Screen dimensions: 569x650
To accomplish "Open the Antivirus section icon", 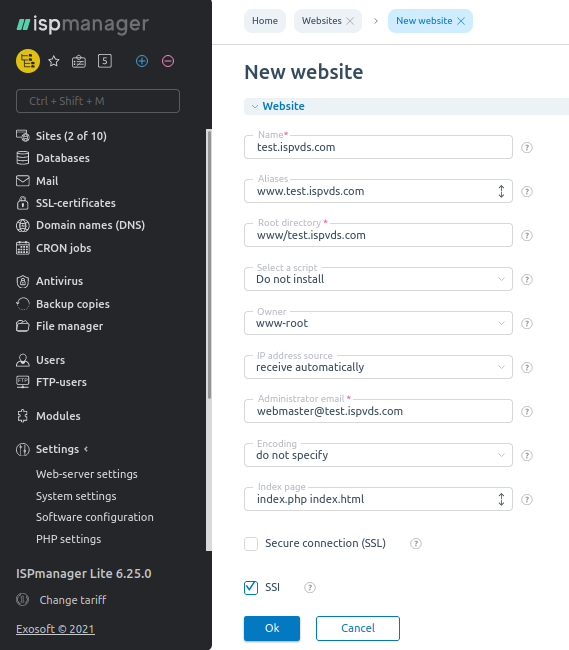I will pos(23,281).
